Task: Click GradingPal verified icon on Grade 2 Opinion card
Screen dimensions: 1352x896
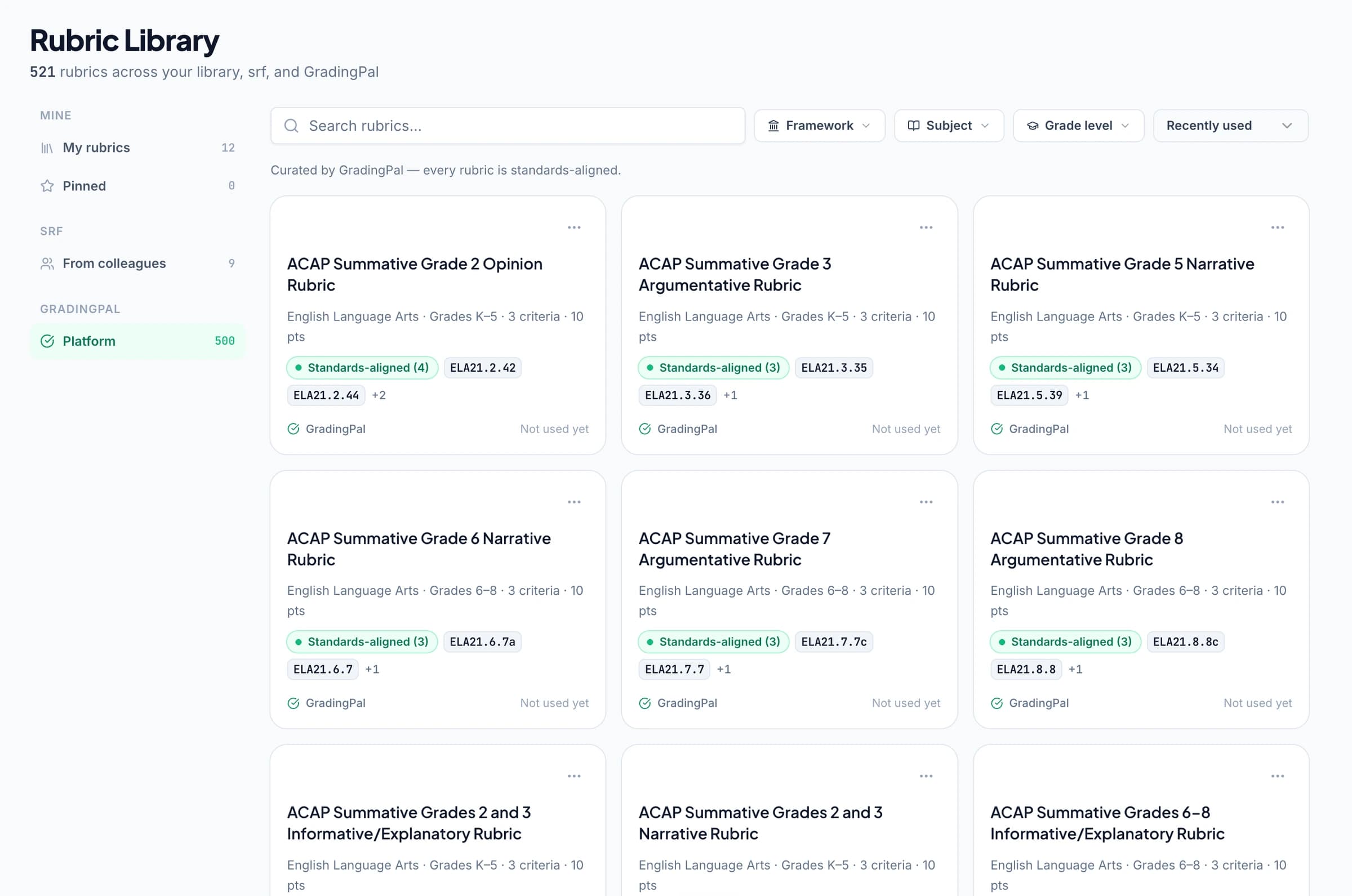Action: (x=293, y=429)
